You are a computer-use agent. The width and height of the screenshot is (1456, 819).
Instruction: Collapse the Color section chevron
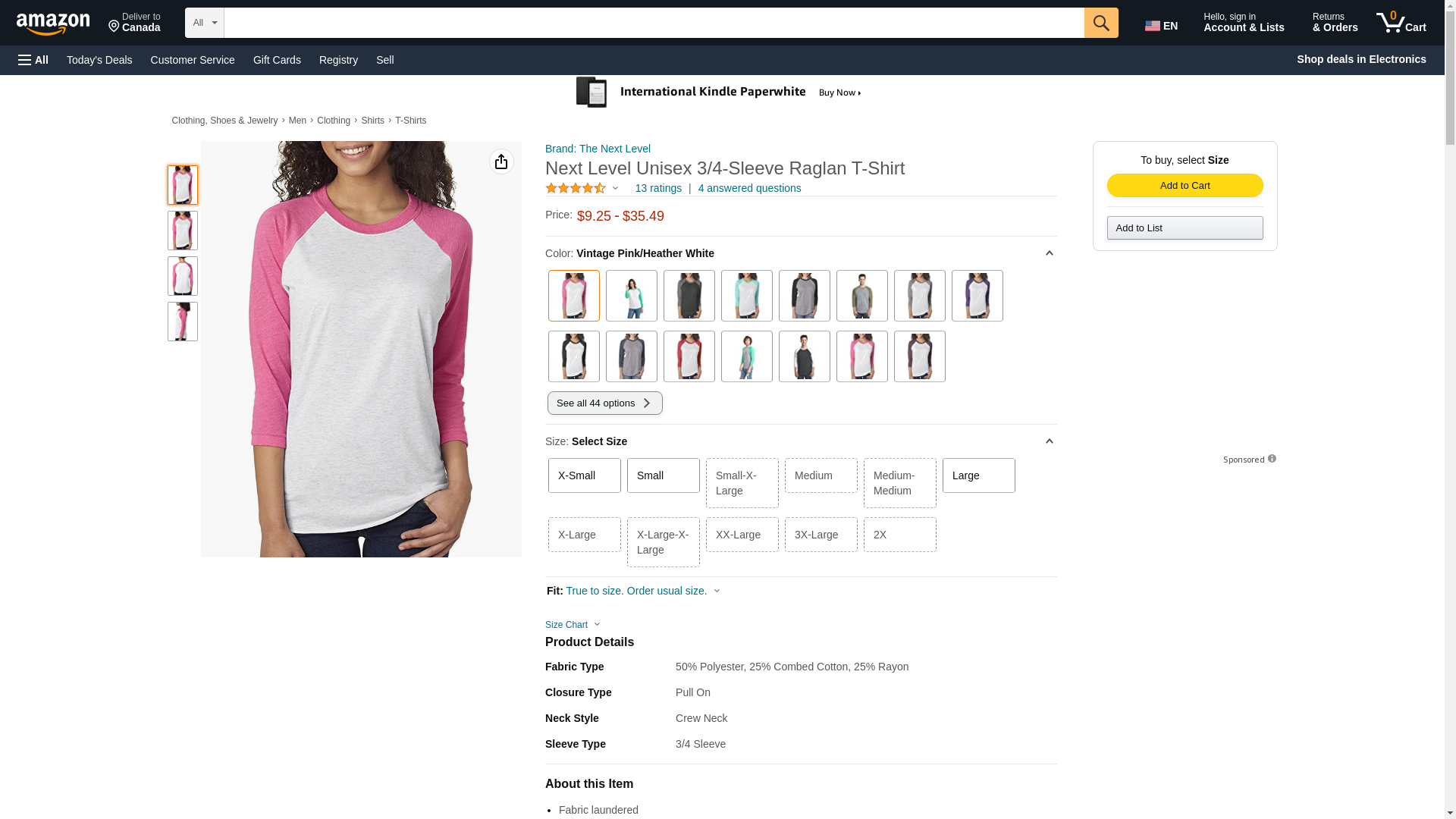tap(1049, 253)
